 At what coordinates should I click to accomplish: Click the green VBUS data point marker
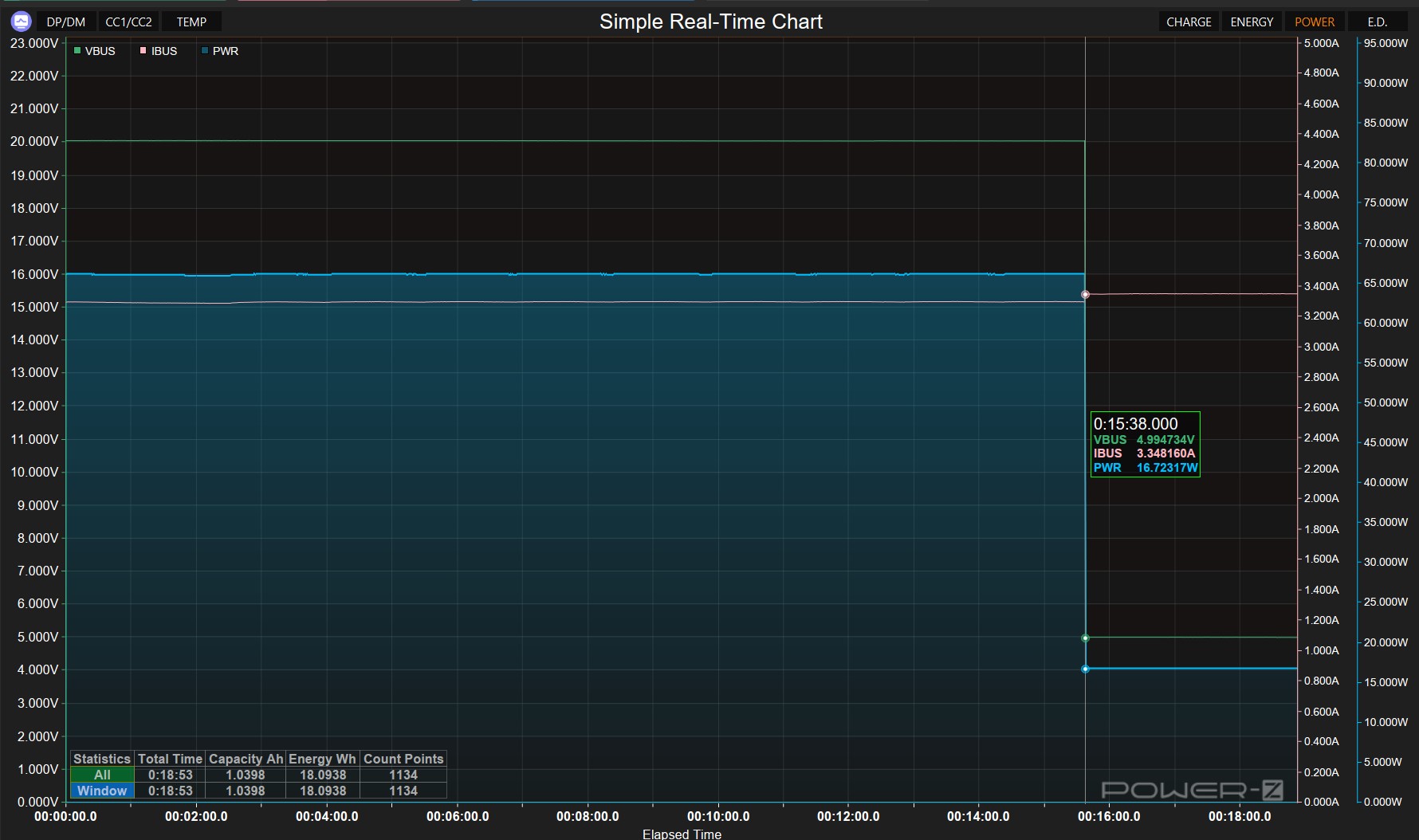tap(1085, 638)
